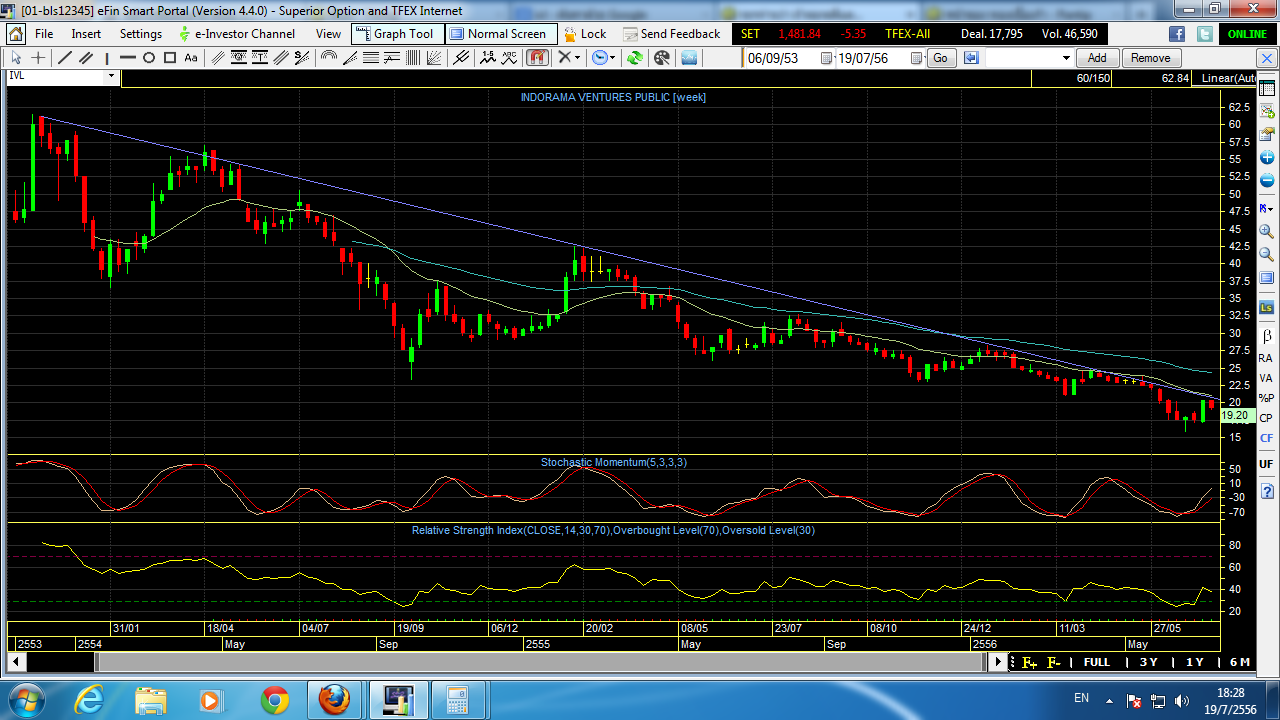
Task: Select the arrow pointer tool
Action: (x=16, y=58)
